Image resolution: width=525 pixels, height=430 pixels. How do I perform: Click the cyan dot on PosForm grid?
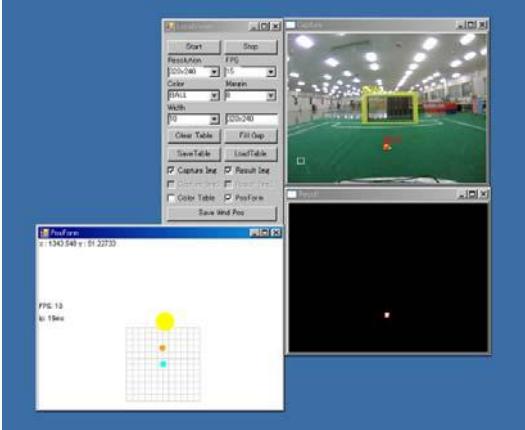point(163,364)
